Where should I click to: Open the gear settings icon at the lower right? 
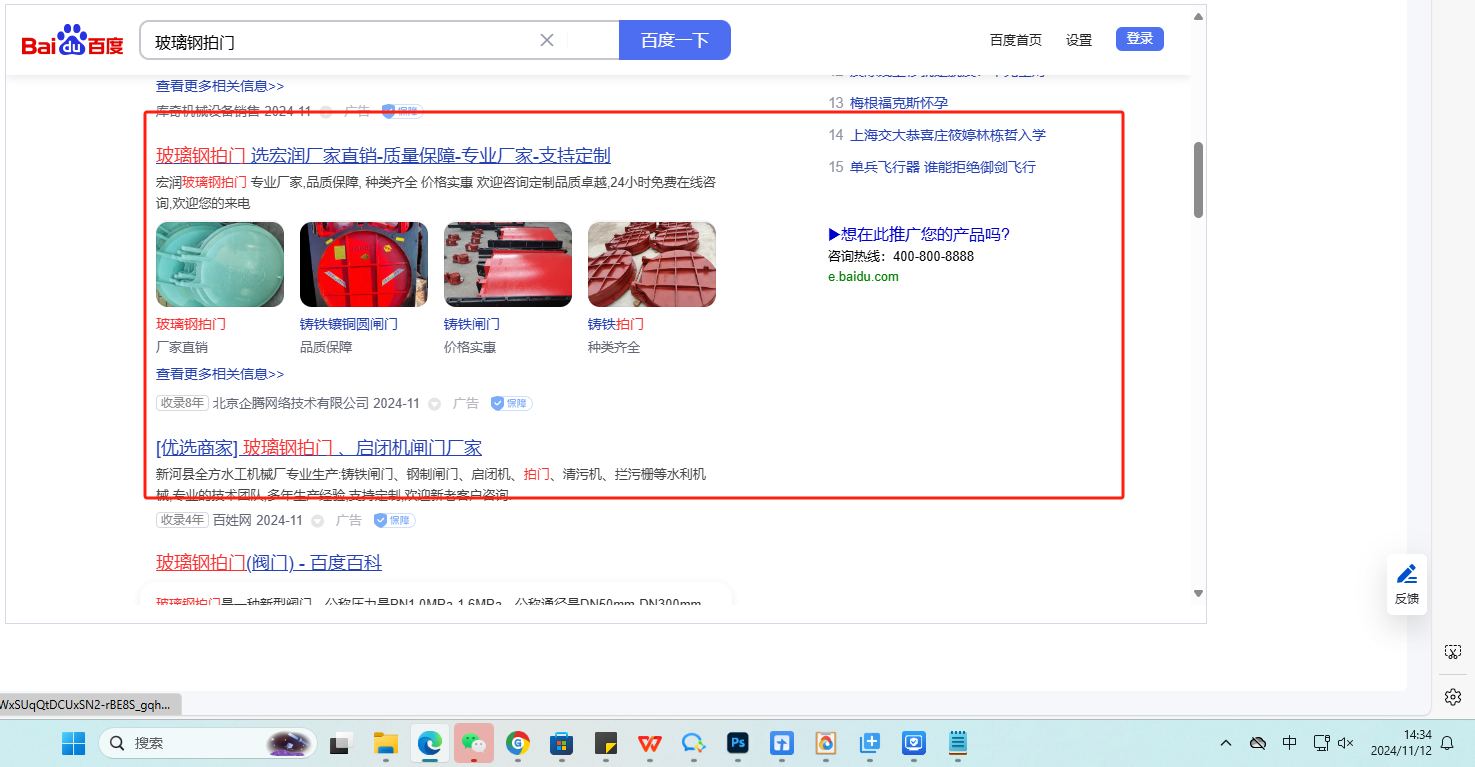coord(1453,697)
